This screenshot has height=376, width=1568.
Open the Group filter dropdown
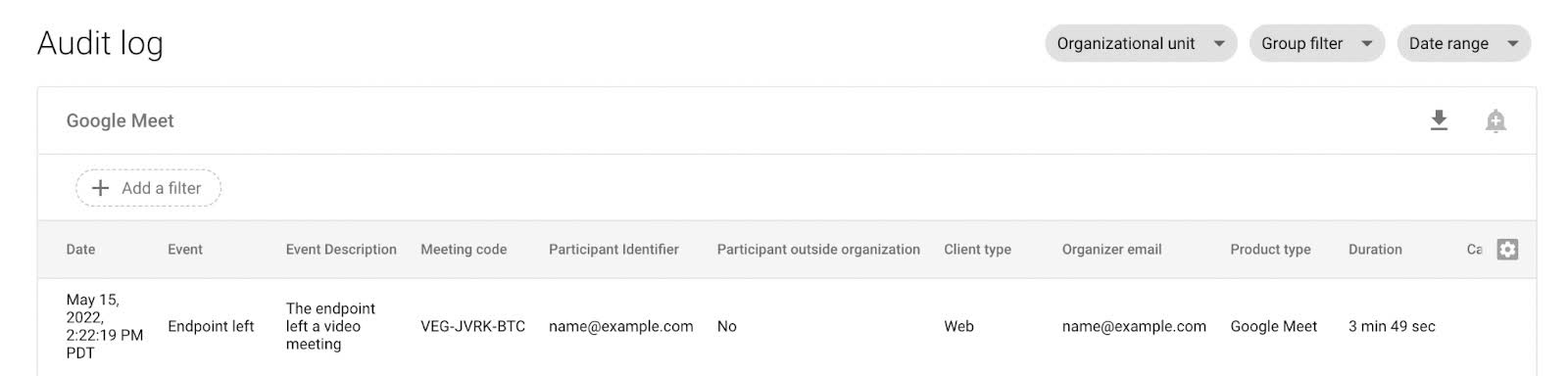point(1317,43)
